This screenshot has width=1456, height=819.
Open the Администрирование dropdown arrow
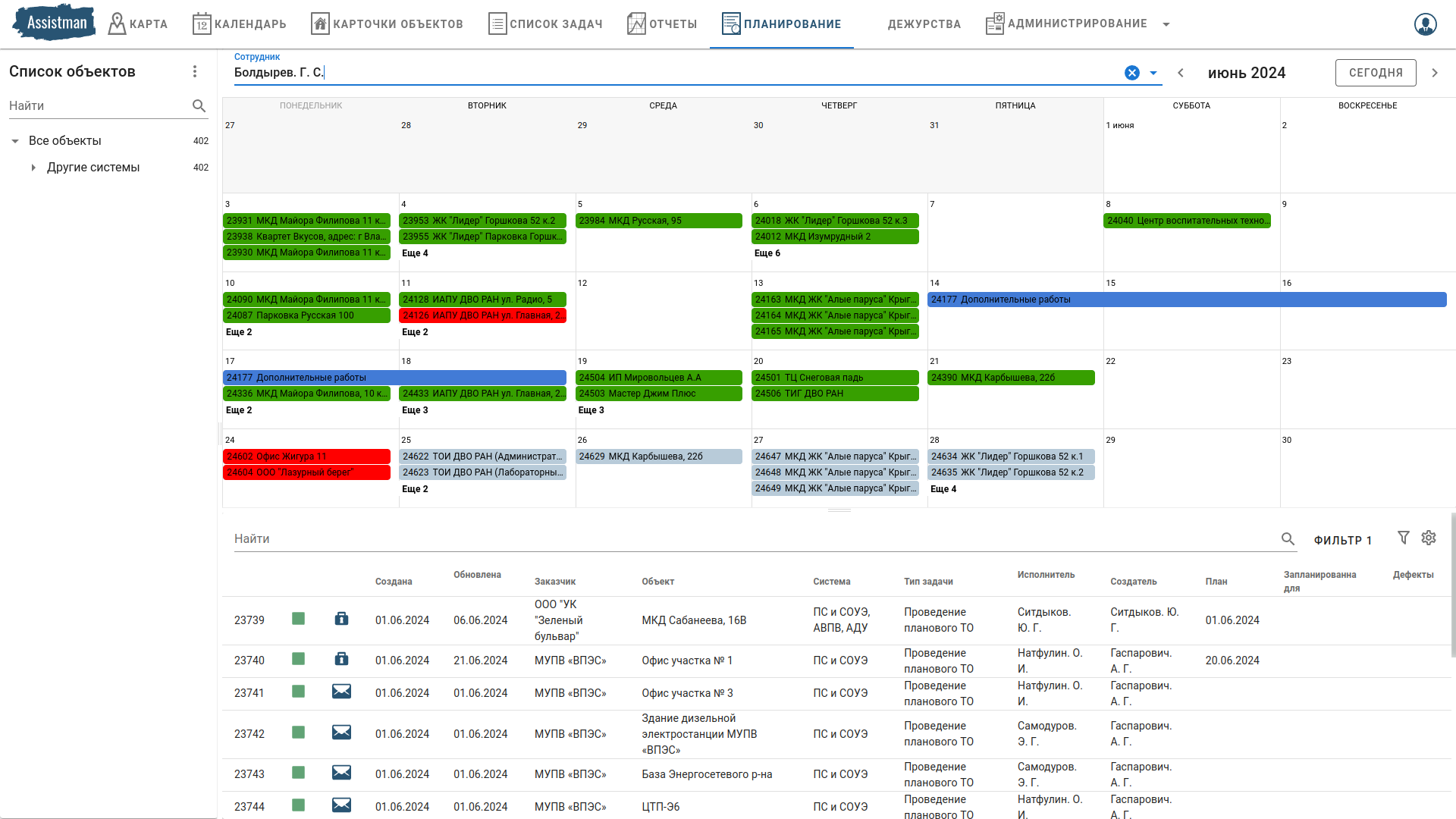[1166, 24]
